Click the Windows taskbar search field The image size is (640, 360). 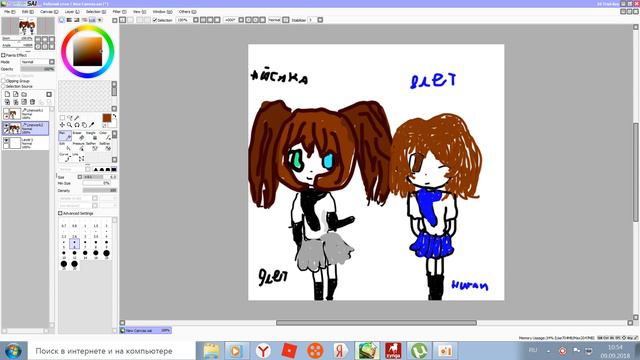pyautogui.click(x=111, y=351)
